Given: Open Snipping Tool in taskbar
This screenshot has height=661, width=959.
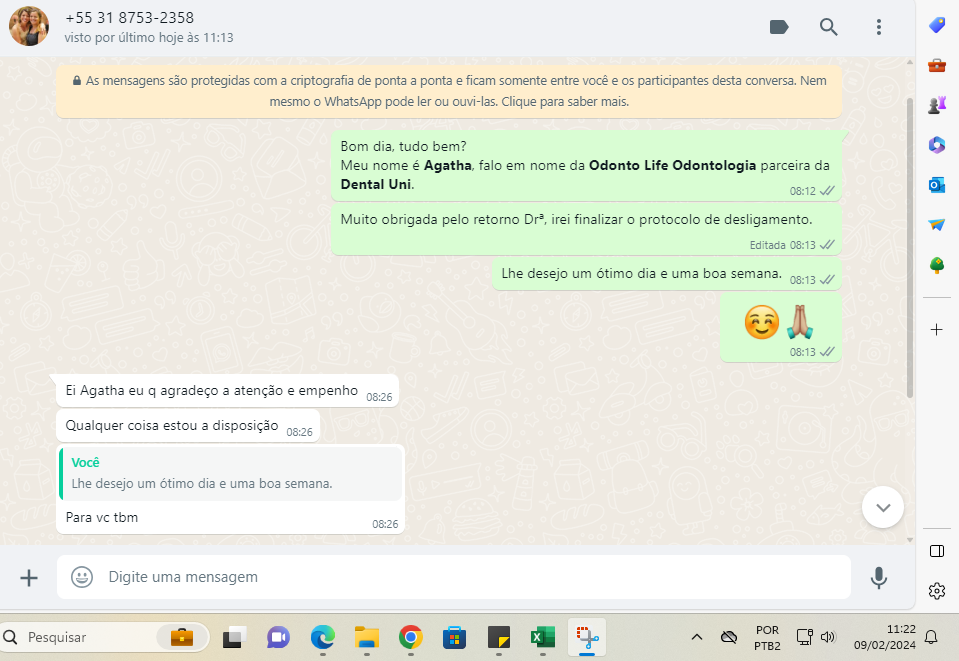Looking at the screenshot, I should point(587,637).
